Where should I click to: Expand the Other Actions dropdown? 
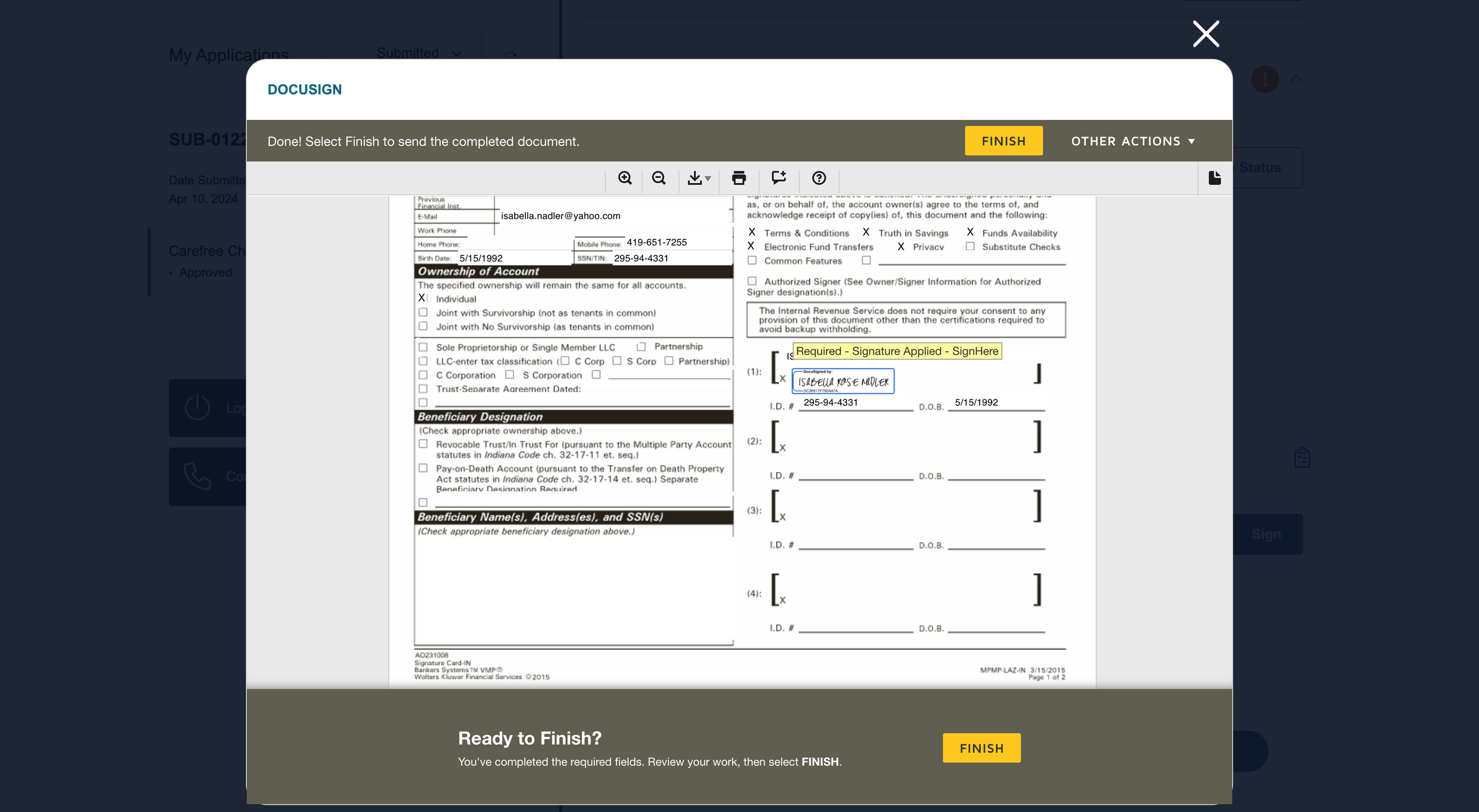pyautogui.click(x=1133, y=141)
